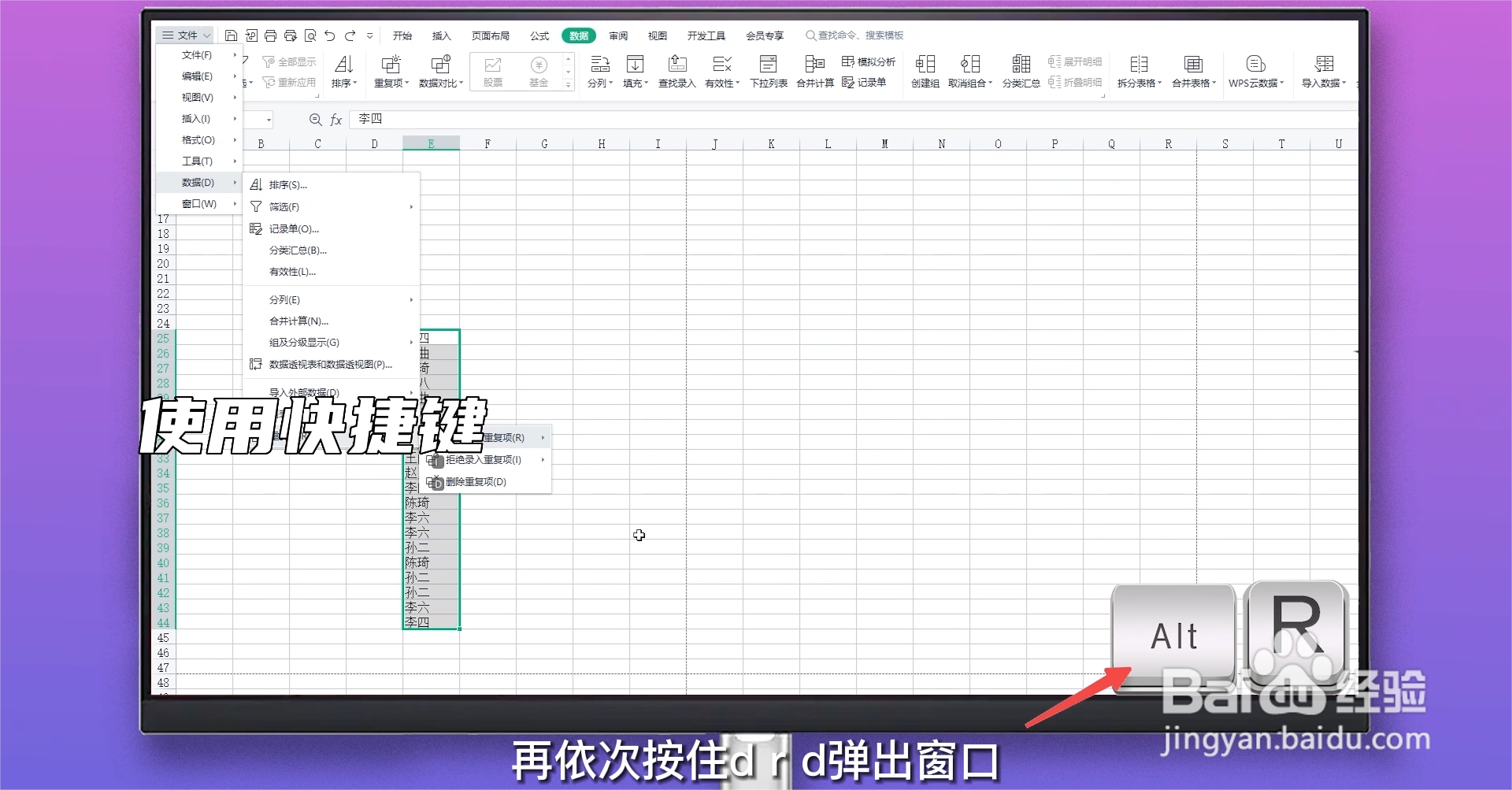The width and height of the screenshot is (1512, 790).
Task: Click the fx insert function icon
Action: (336, 119)
